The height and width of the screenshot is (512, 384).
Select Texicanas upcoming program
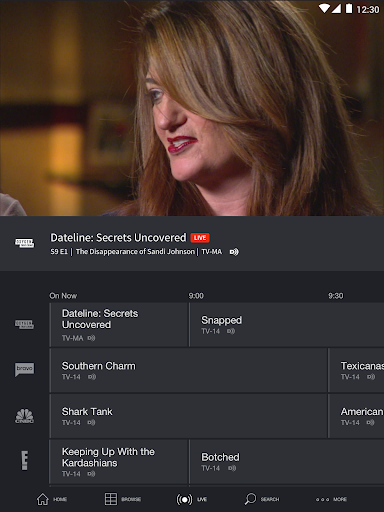[356, 370]
